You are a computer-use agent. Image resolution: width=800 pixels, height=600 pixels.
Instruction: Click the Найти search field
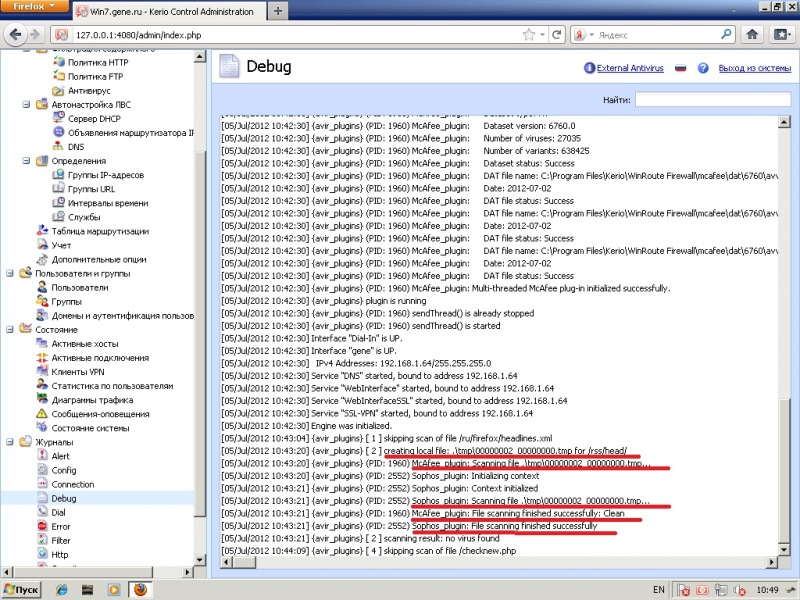tap(713, 100)
